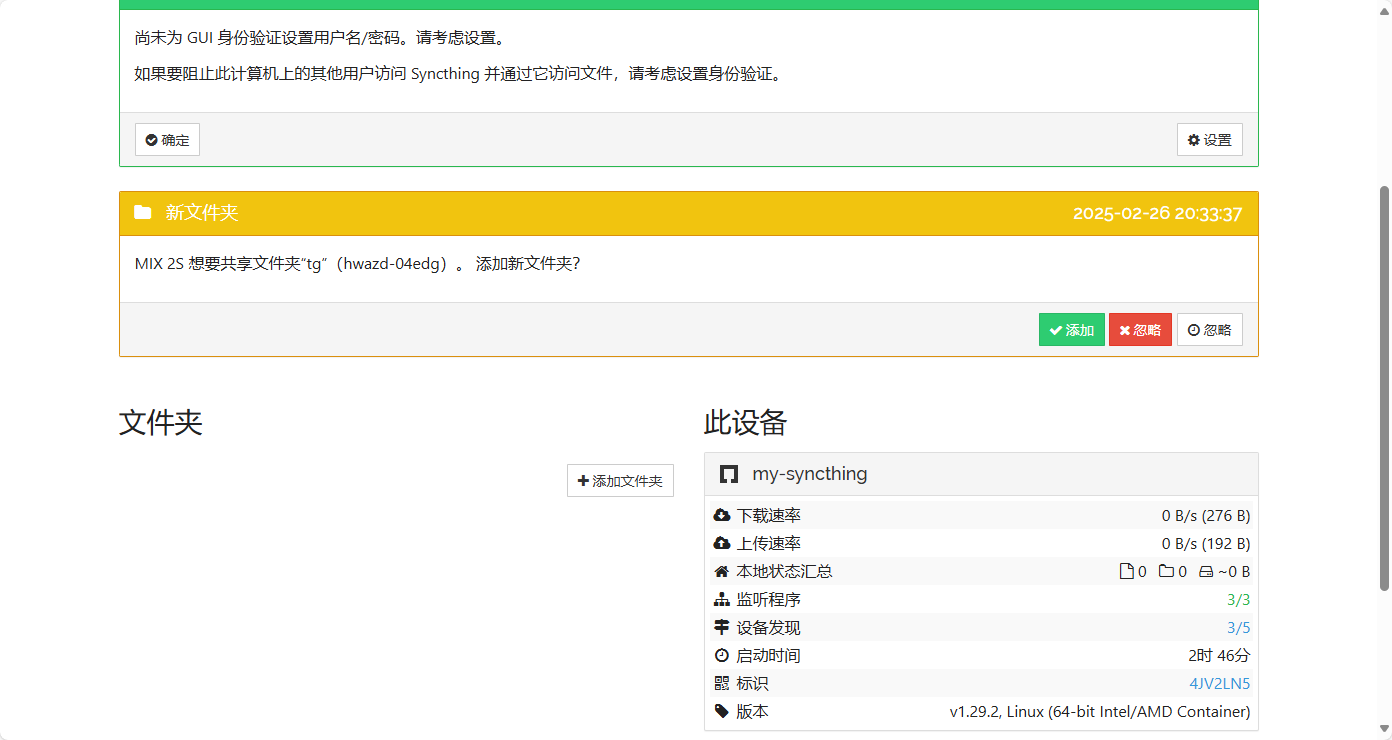Click the 设备发现 label
Image resolution: width=1392 pixels, height=740 pixels.
tap(769, 628)
